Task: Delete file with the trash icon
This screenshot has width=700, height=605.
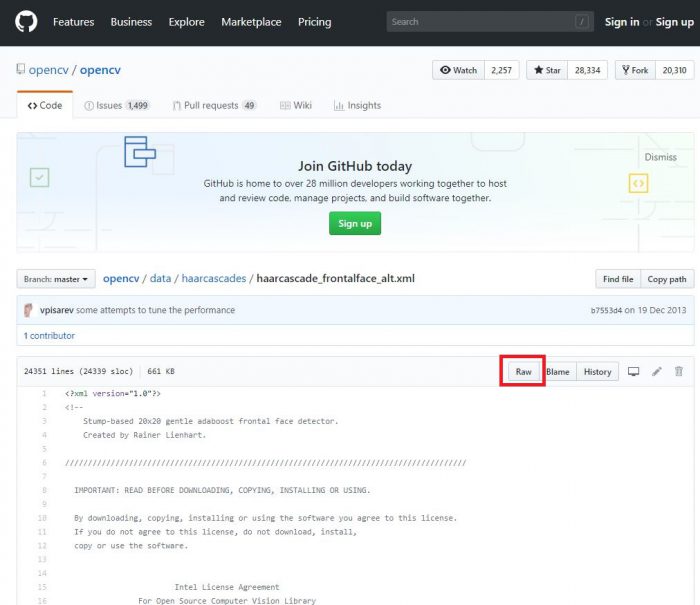Action: coord(679,371)
